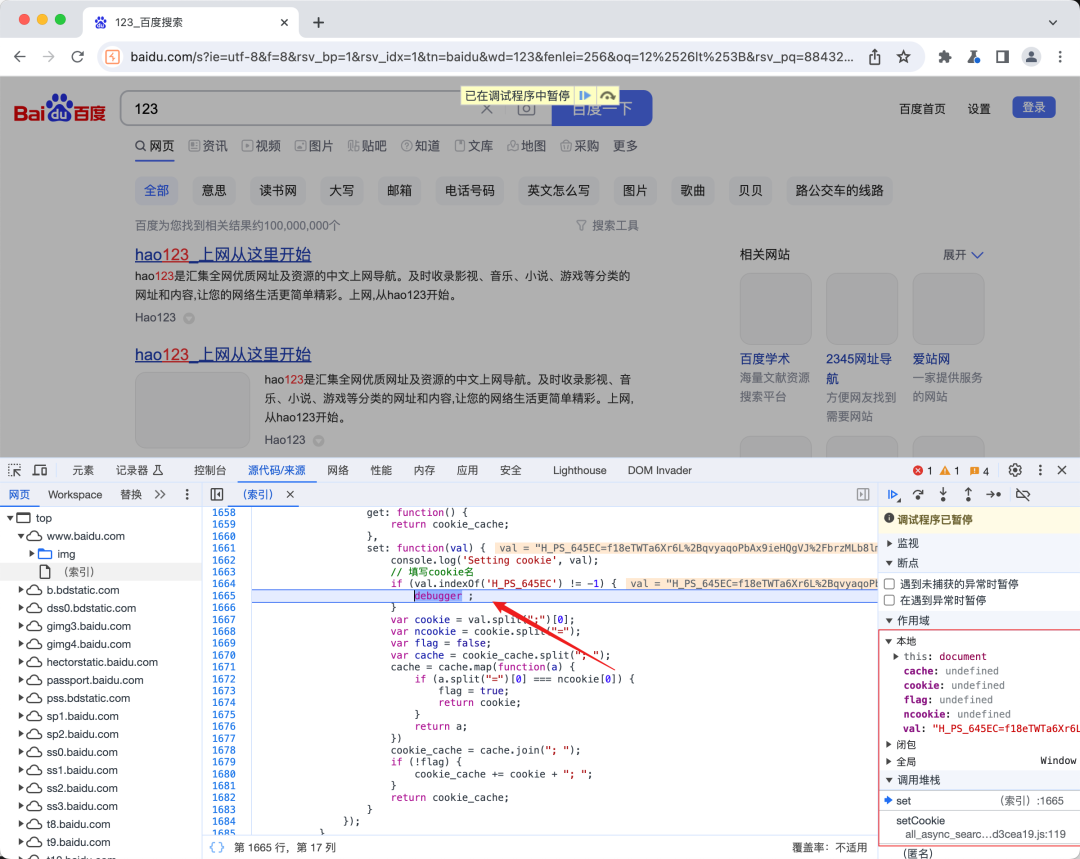Open DevTools settings gear
Viewport: 1080px width, 859px height.
1015,470
